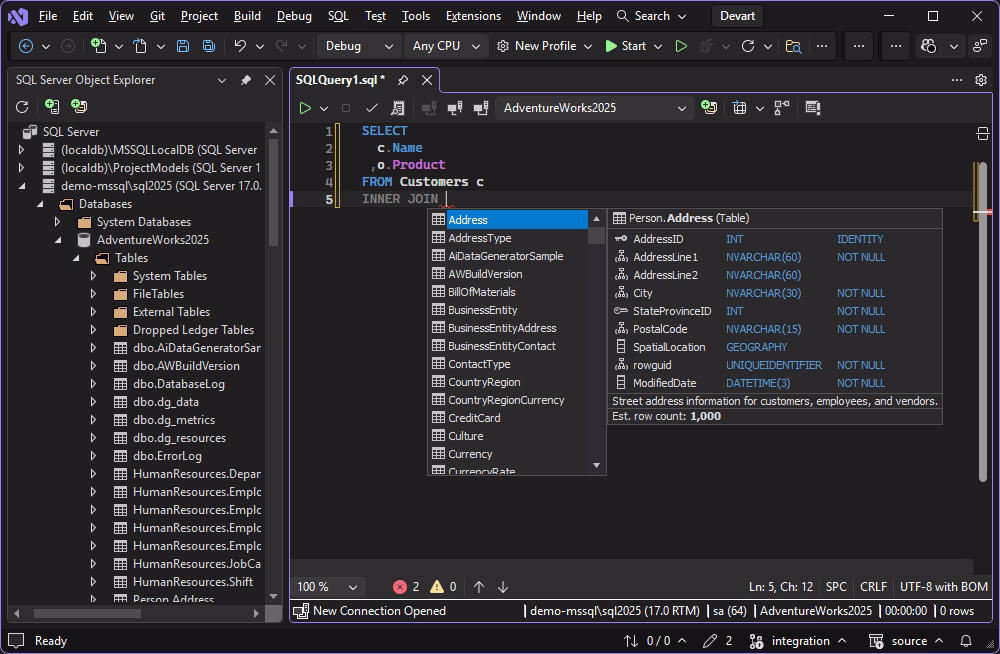Close the SQLQuery1.sql tab
Image resolution: width=1000 pixels, height=654 pixels.
pyautogui.click(x=427, y=80)
